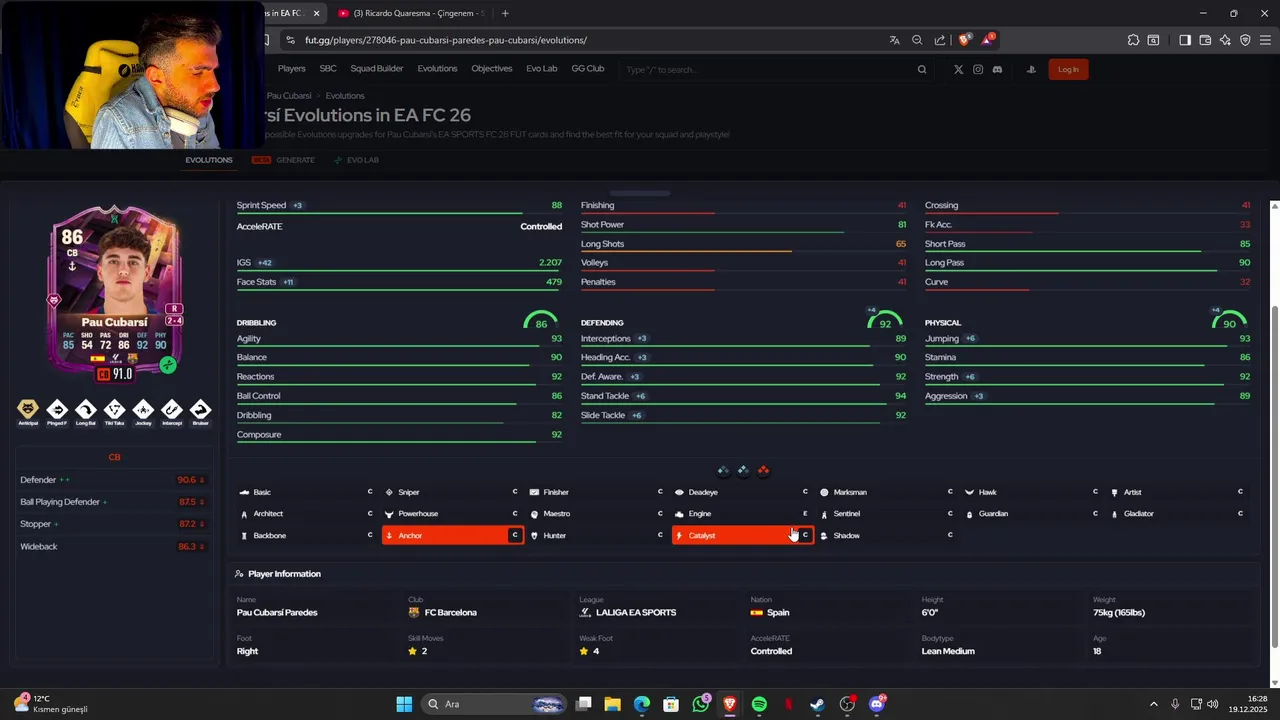Open Brave Shields lion icon
Image resolution: width=1280 pixels, height=720 pixels.
point(964,40)
